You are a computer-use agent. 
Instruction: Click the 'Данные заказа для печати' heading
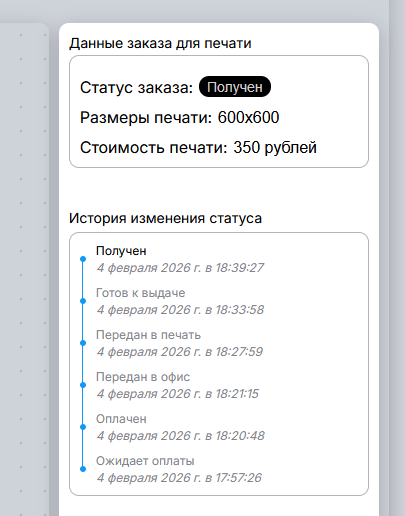160,43
